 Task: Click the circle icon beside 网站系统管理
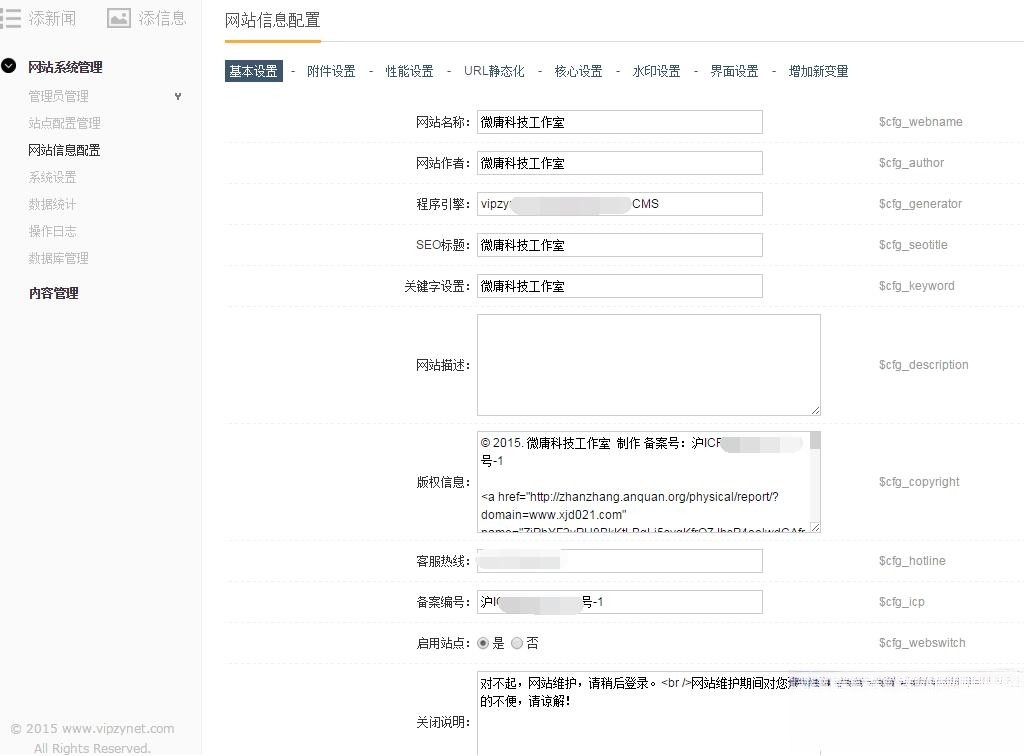9,67
